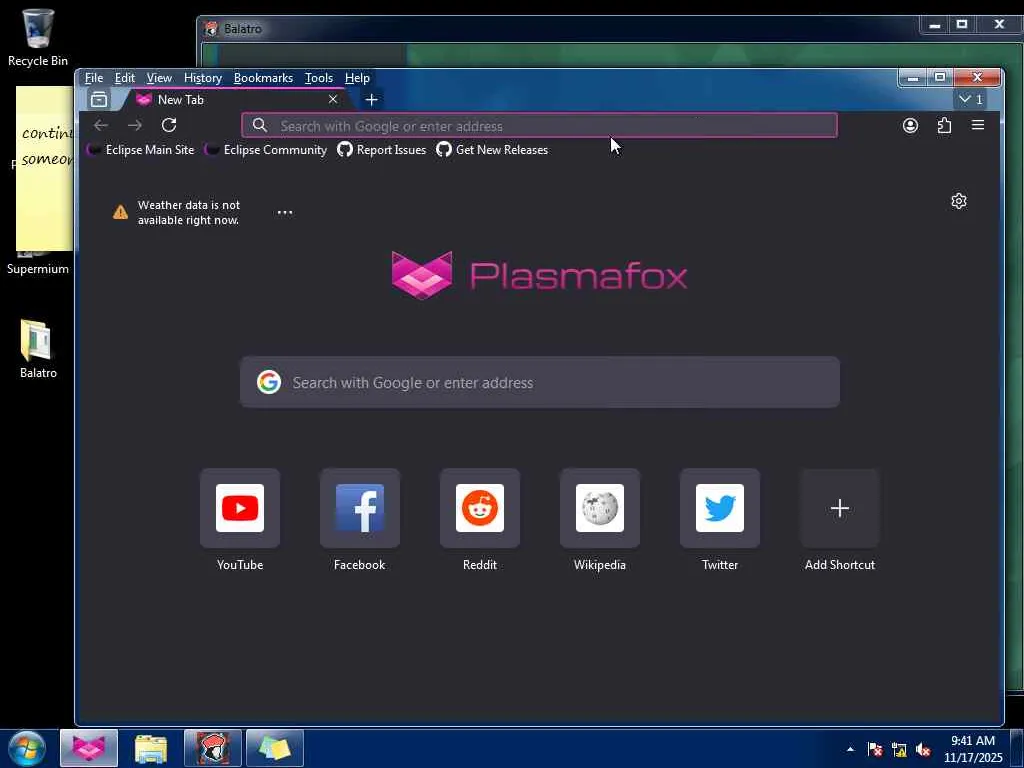
Task: Click Plasmafox taskbar icon
Action: coord(89,748)
